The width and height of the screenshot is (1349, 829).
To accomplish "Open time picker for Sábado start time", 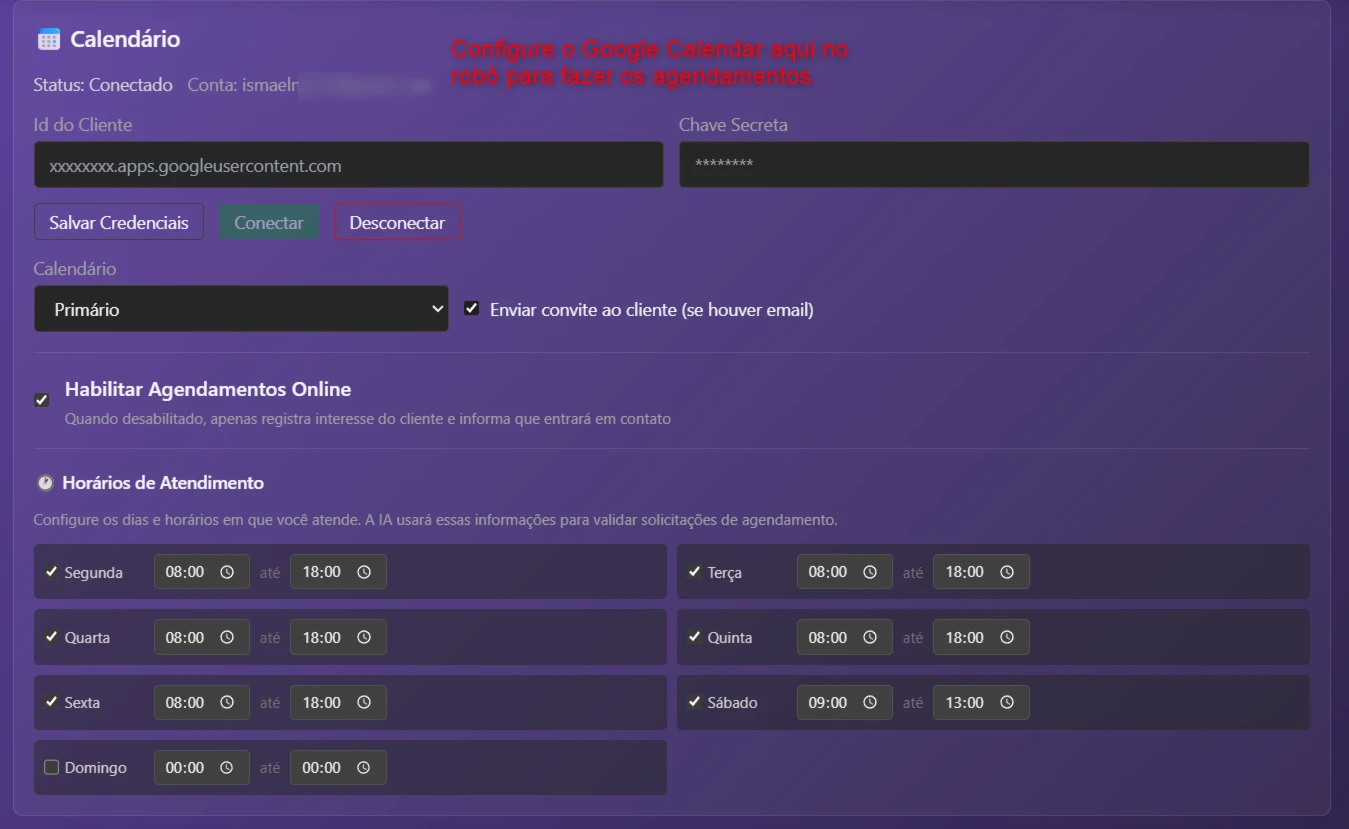I will click(870, 702).
